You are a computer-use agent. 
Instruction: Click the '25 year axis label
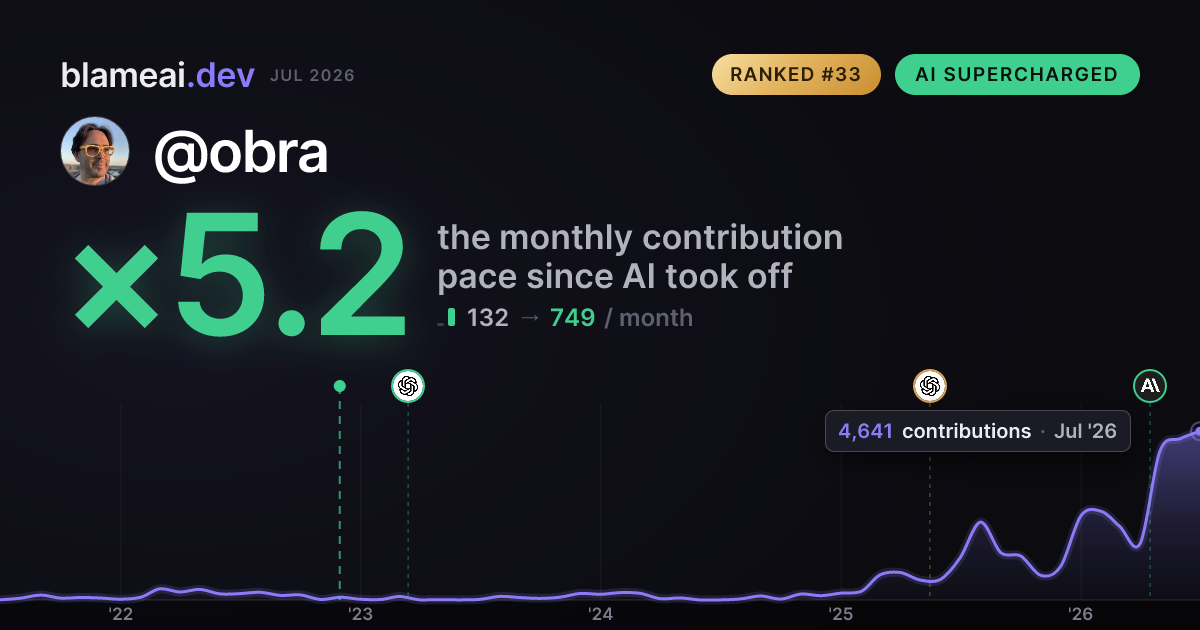(840, 614)
